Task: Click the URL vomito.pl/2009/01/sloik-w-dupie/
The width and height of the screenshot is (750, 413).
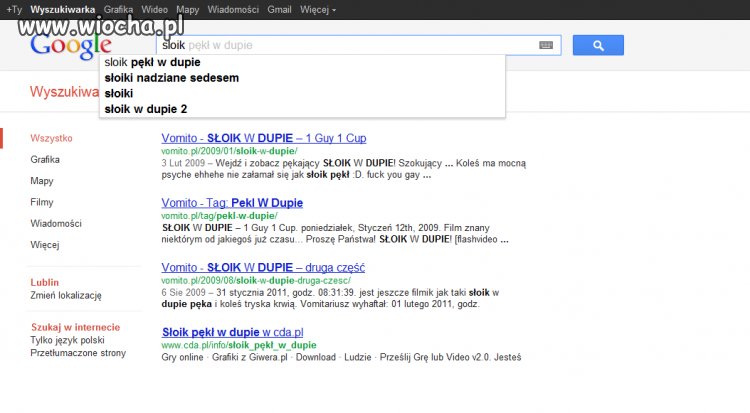Action: (x=229, y=151)
